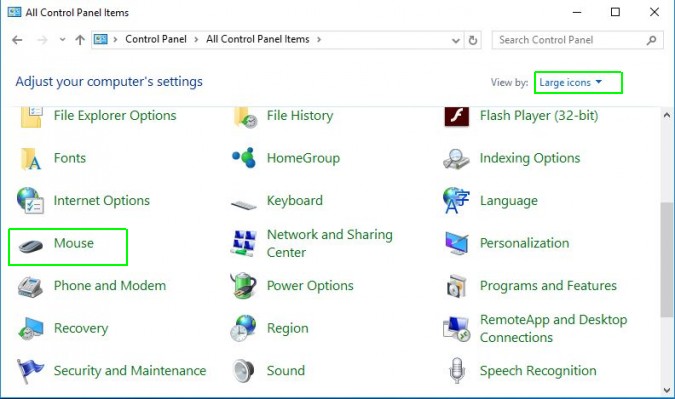Click the Indexing Options magnifier icon

456,159
